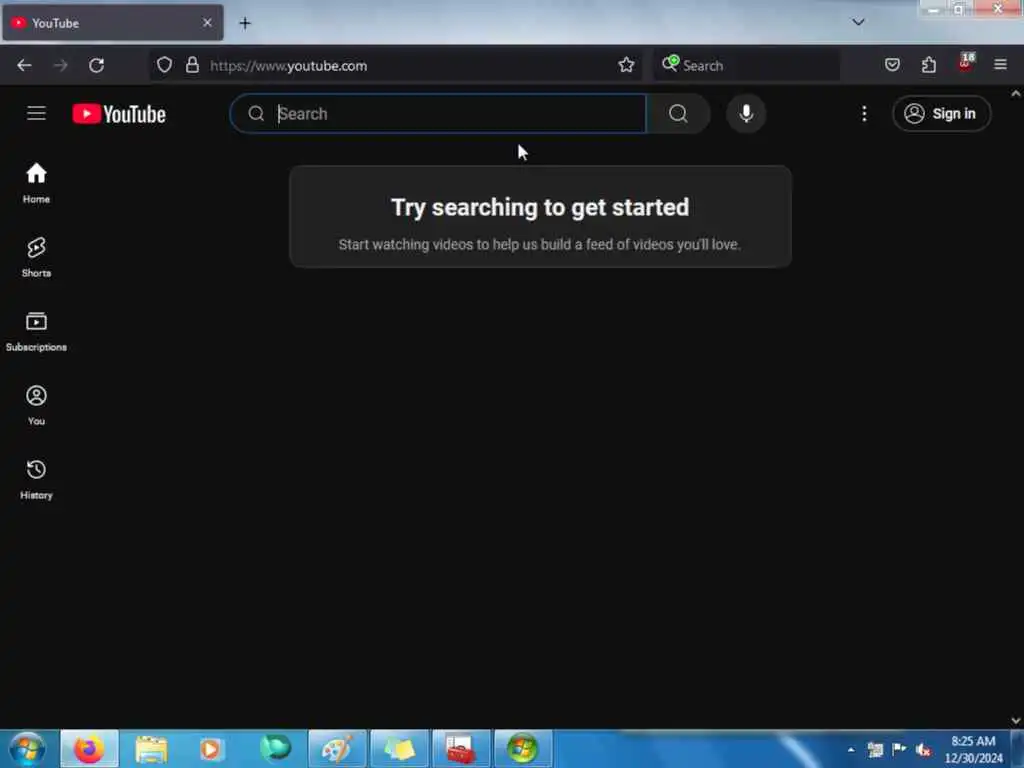Click the URL address bar
This screenshot has height=768, width=1024.
395,65
